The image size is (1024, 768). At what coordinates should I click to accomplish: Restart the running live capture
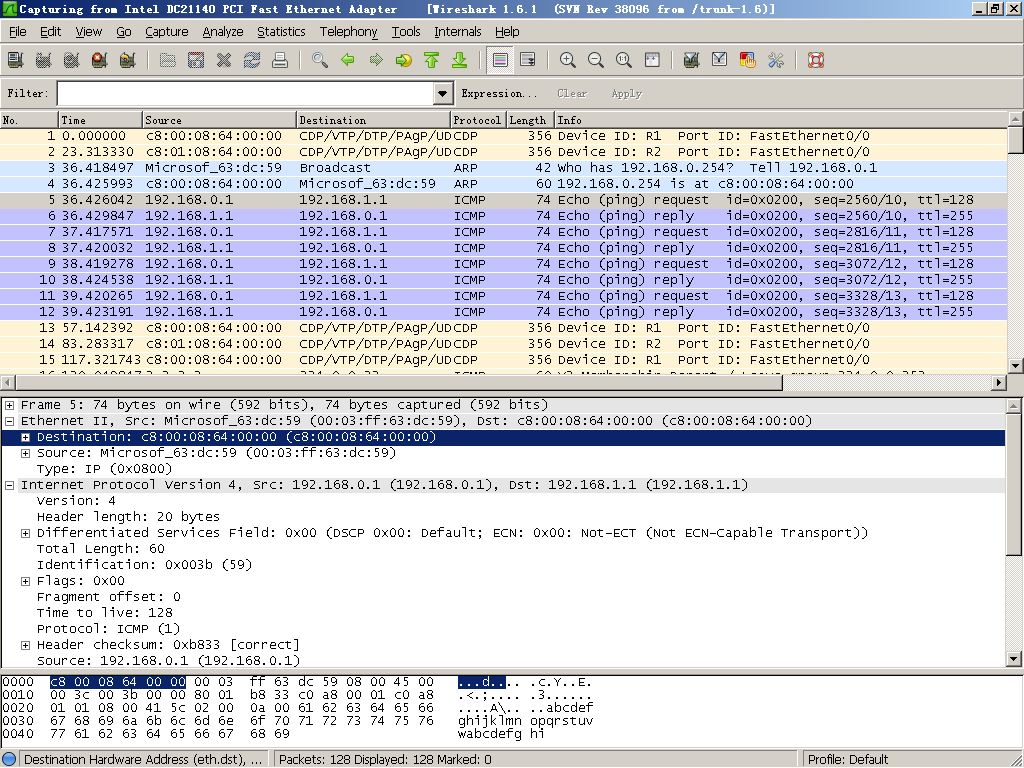(128, 60)
